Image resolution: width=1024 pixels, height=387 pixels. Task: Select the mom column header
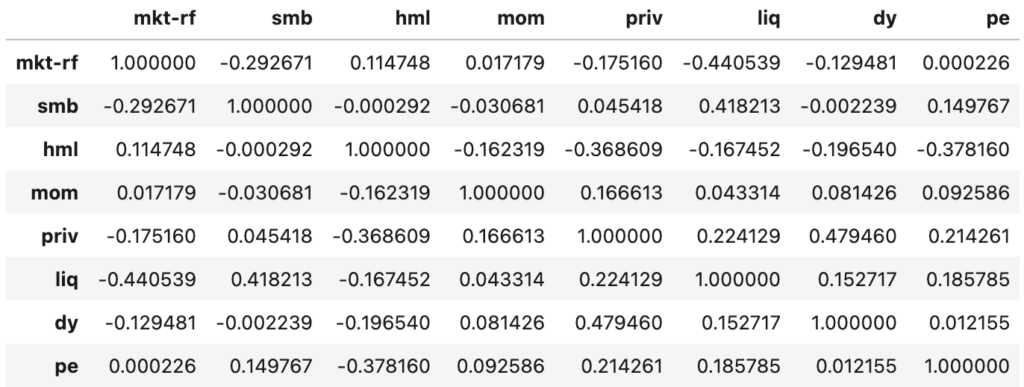point(520,18)
